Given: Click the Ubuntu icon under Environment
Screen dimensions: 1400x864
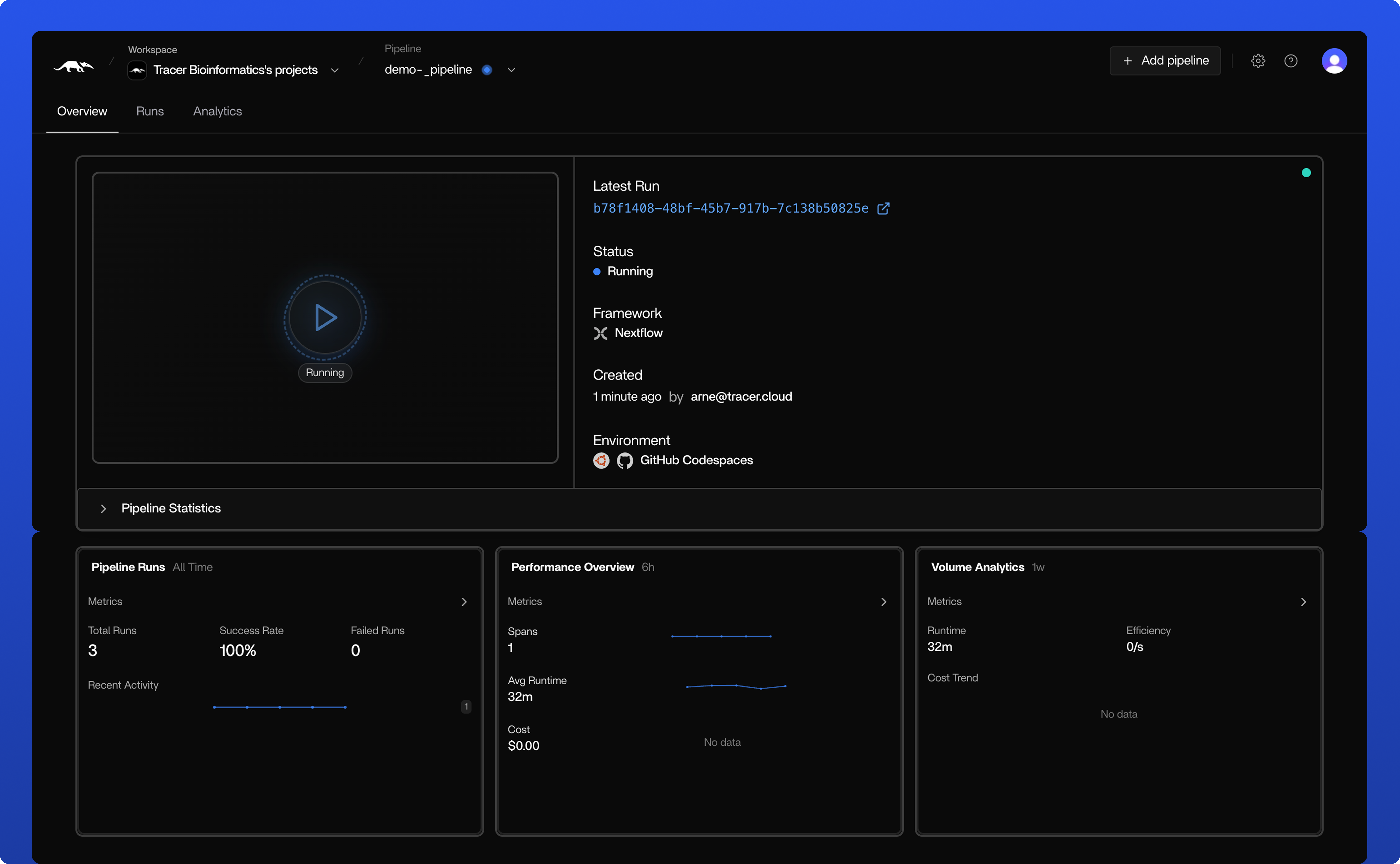Looking at the screenshot, I should [x=601, y=461].
